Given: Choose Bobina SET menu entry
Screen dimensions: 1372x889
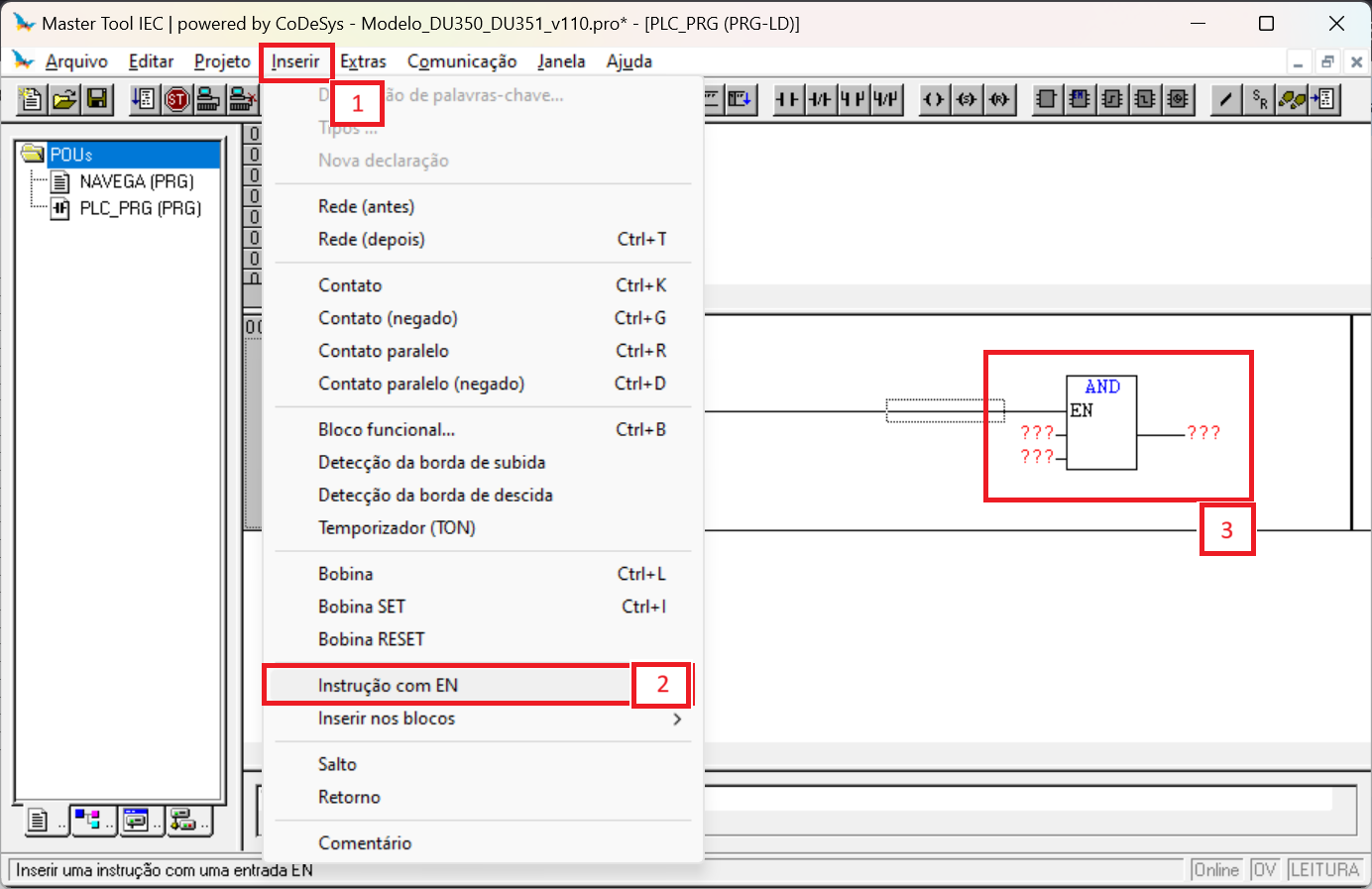Looking at the screenshot, I should coord(362,607).
